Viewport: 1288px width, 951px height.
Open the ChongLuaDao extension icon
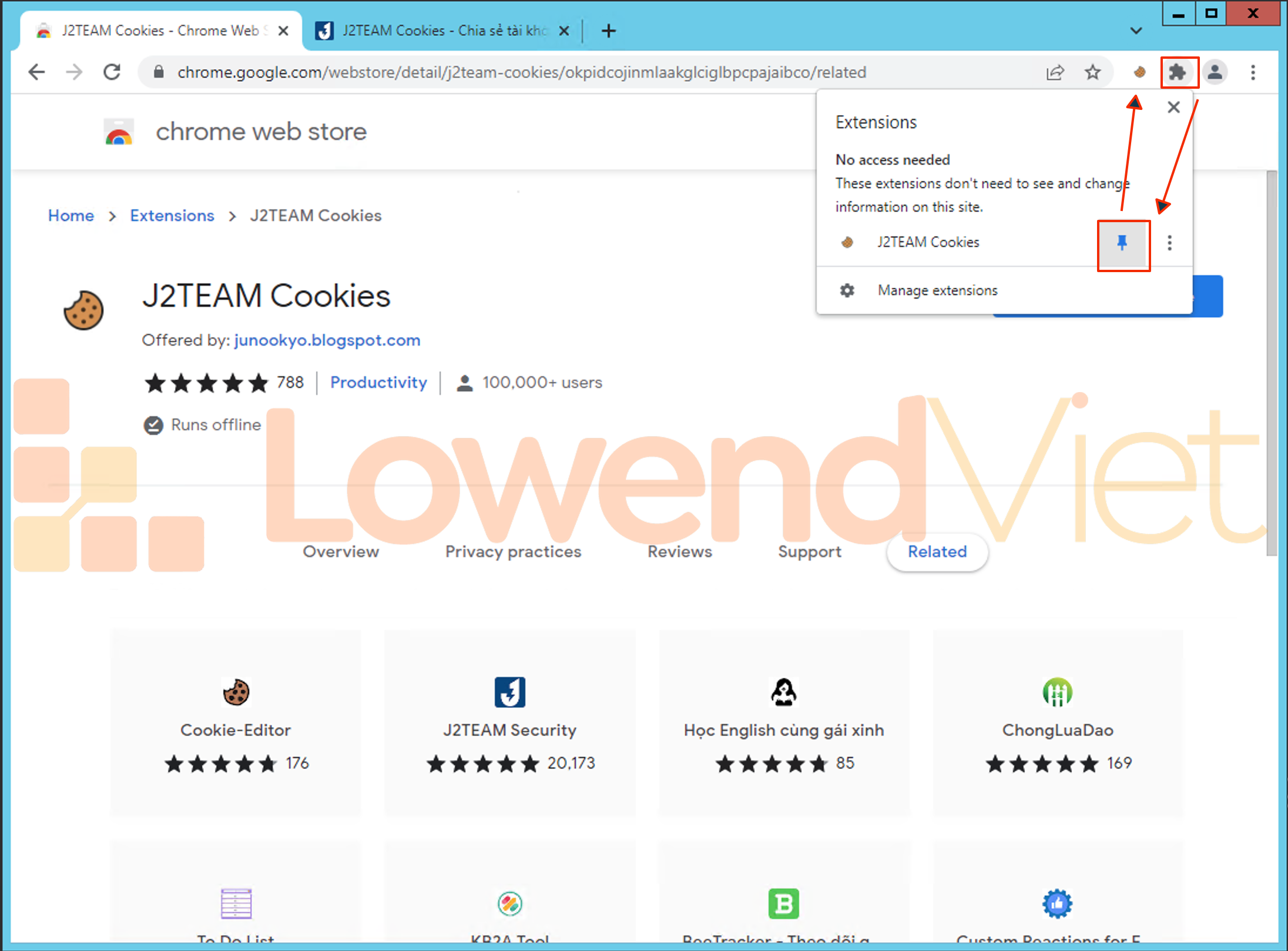(1058, 692)
